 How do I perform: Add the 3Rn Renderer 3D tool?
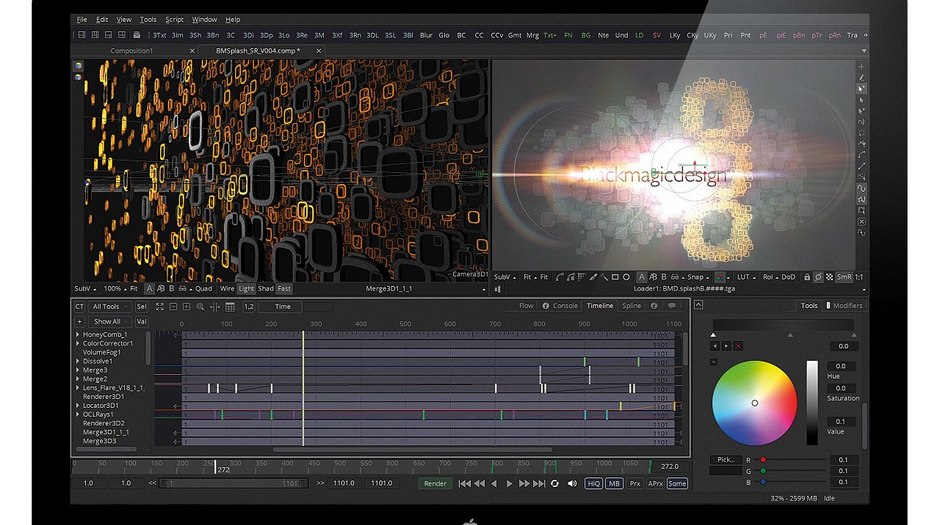click(355, 35)
